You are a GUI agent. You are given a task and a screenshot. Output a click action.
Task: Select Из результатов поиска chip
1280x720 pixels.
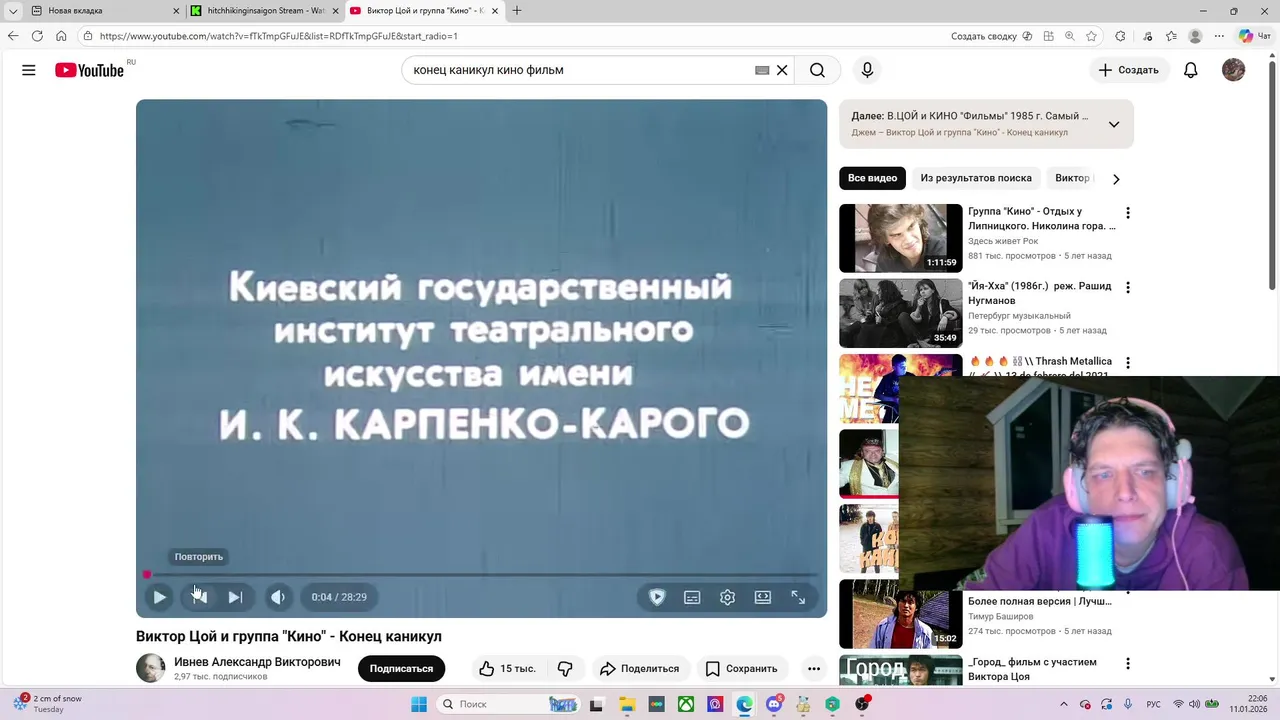point(976,178)
